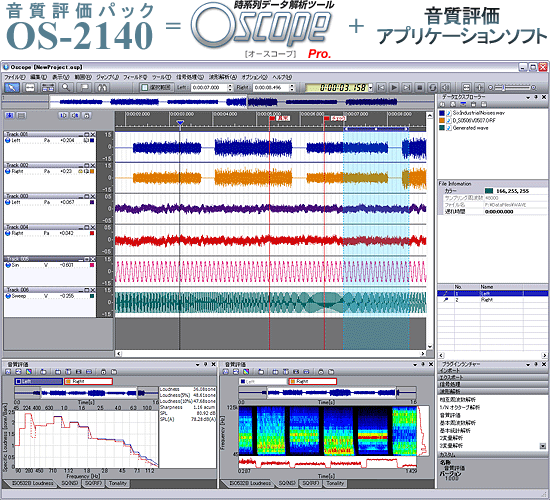Toggle visibility icon of Track 005 Sin
550x500 pixels.
tap(8, 265)
